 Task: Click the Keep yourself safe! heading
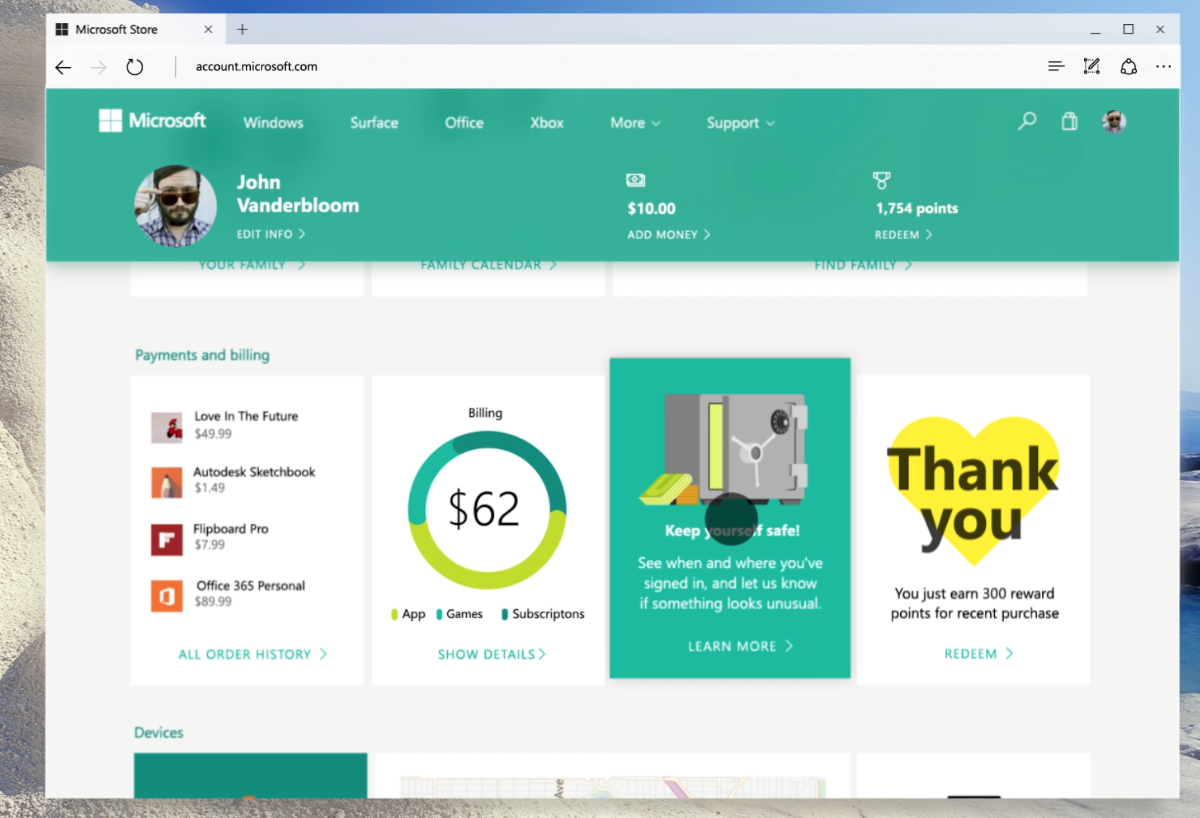(x=732, y=531)
